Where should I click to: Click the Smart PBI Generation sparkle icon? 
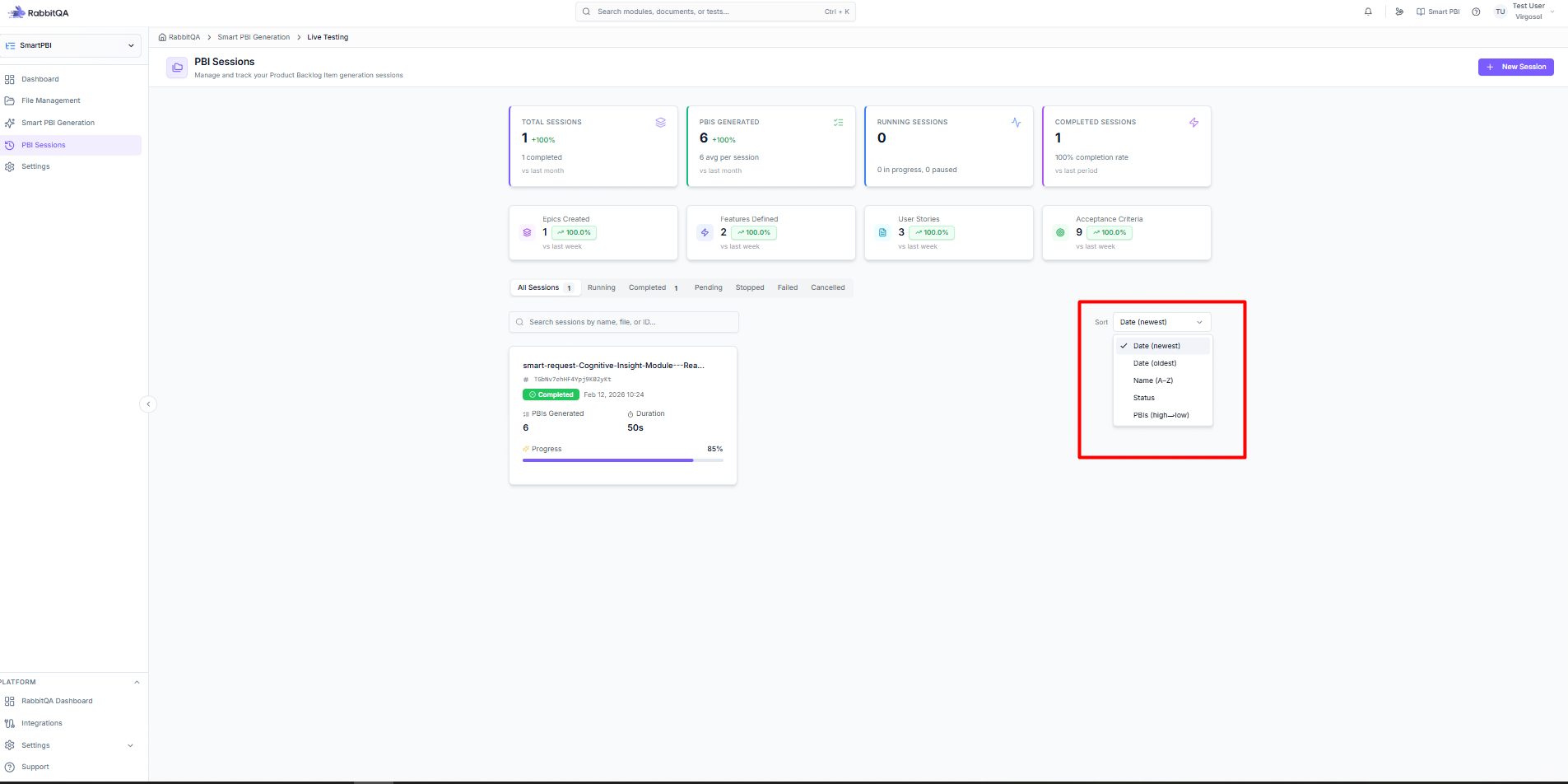pos(10,123)
